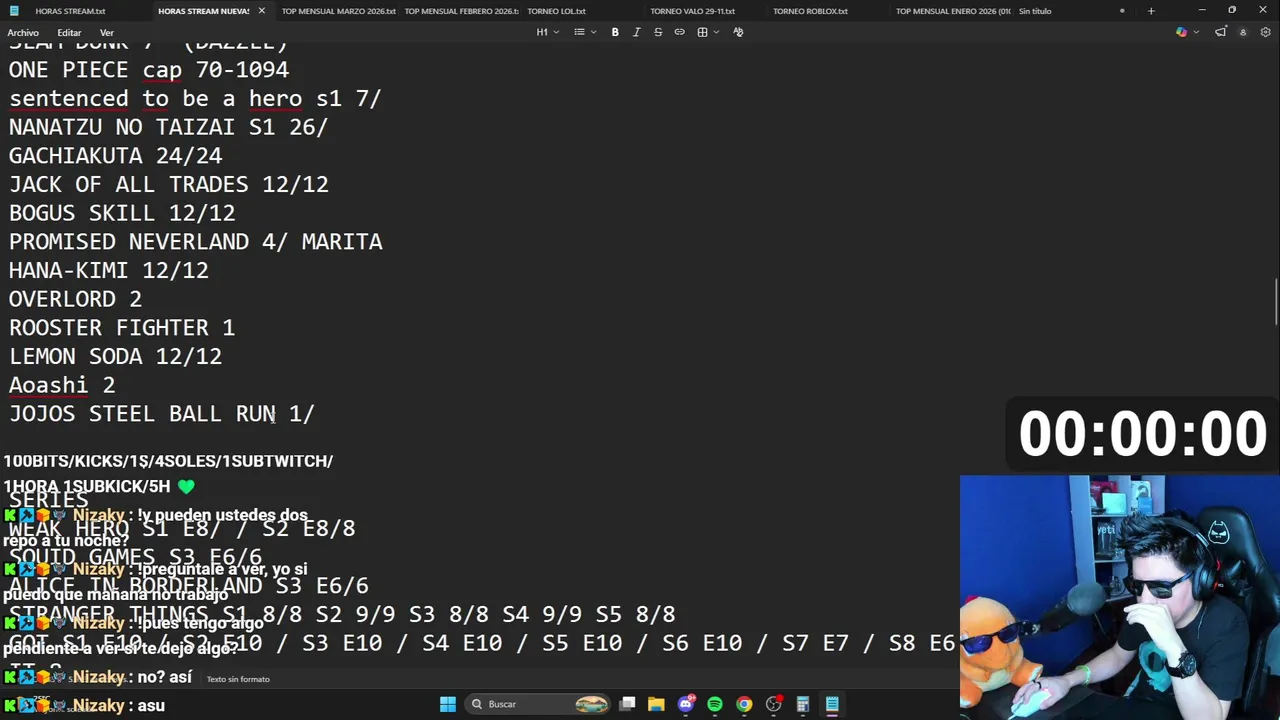Switch to the TORNEO LOL.txt tab
Viewport: 1280px width, 720px height.
point(556,11)
